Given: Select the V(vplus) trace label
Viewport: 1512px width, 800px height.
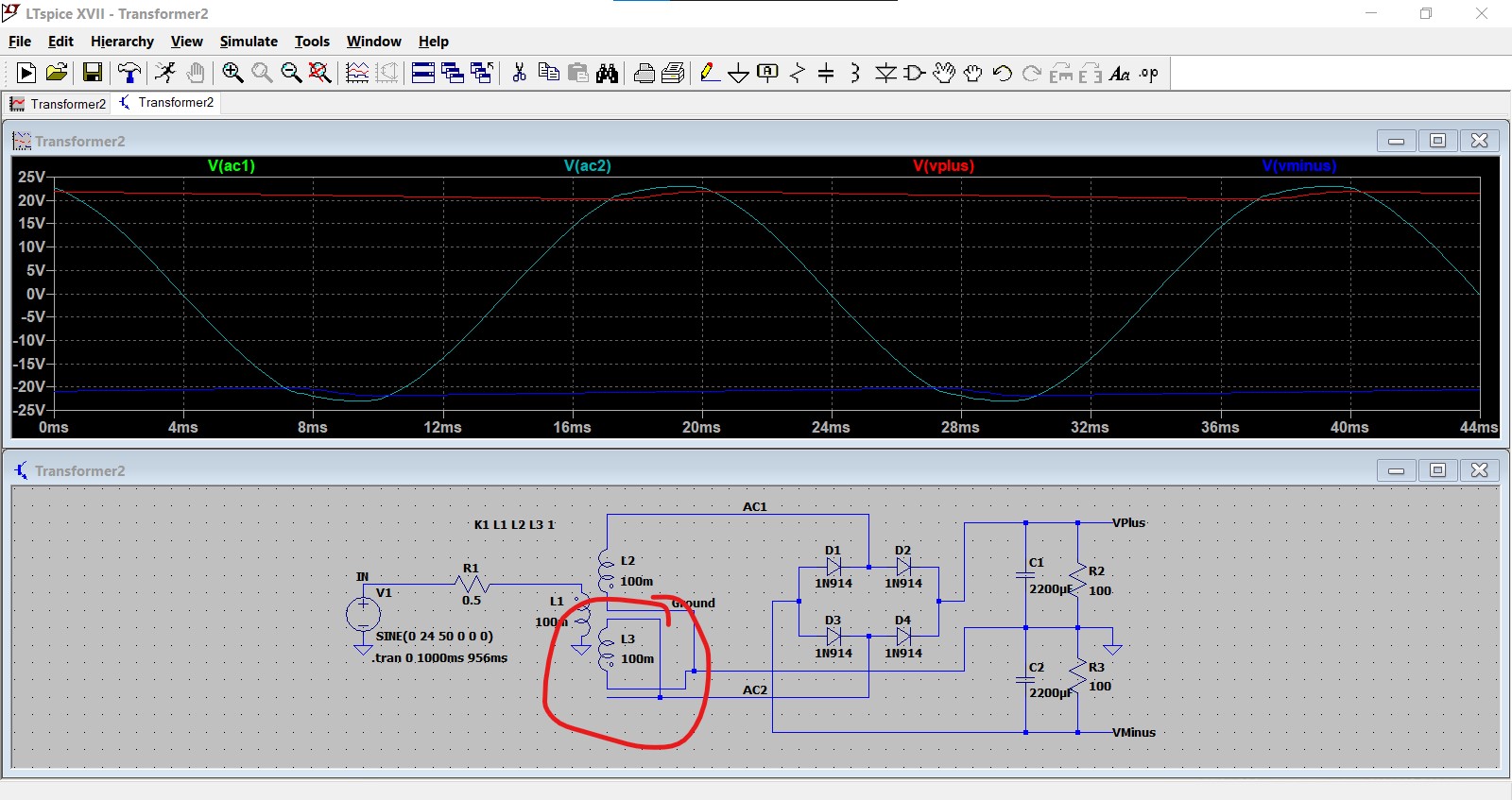Looking at the screenshot, I should tap(943, 165).
